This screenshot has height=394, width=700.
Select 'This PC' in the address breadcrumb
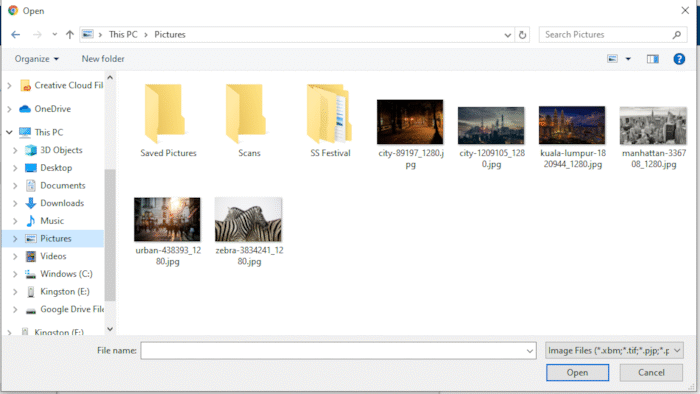123,34
